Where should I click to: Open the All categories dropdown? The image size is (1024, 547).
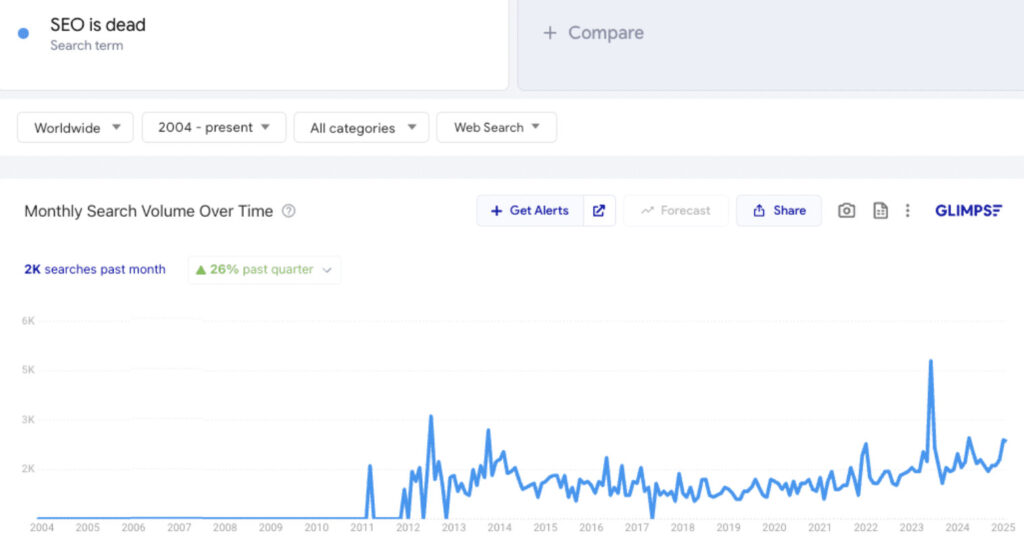tap(361, 127)
